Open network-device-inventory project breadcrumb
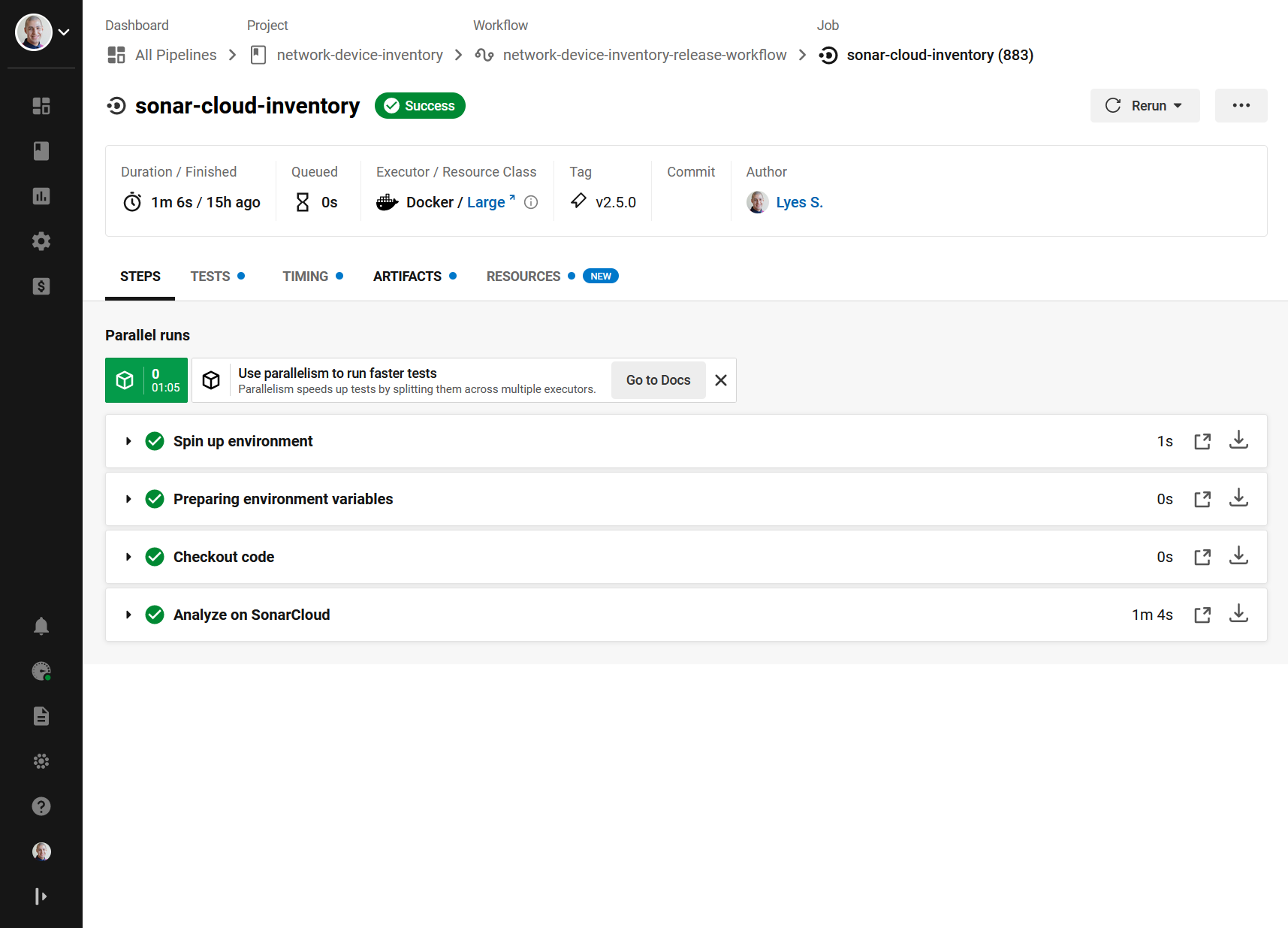This screenshot has width=1288, height=928. [346, 55]
